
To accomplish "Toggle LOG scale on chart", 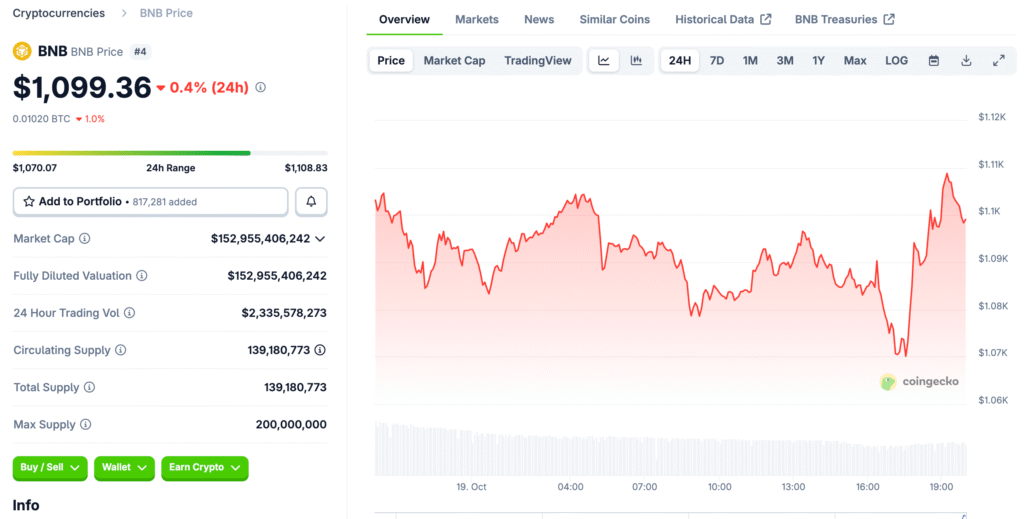I will point(896,61).
